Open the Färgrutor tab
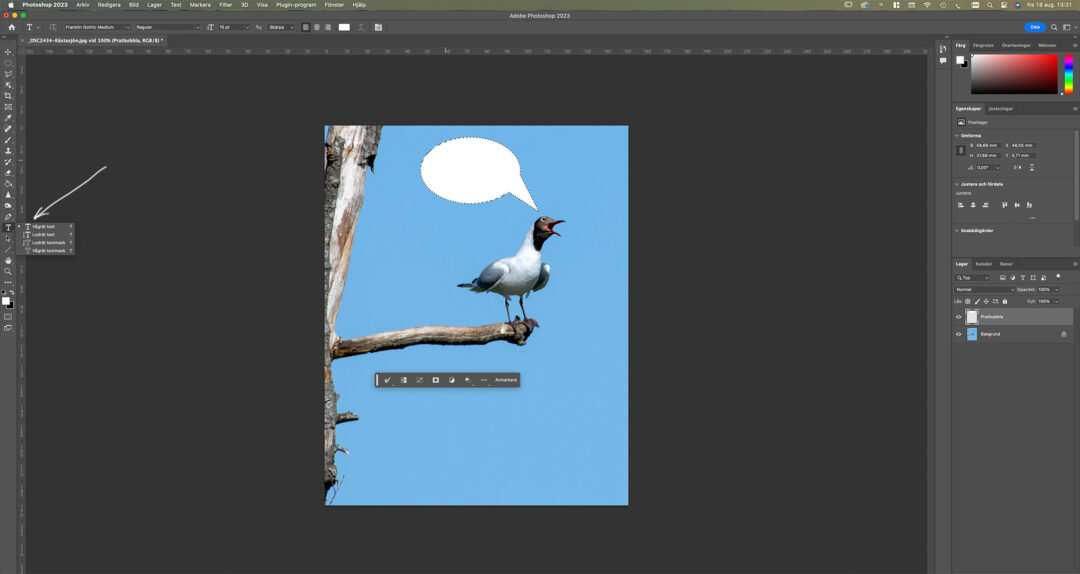Screen dimensions: 1080x574 click(983, 45)
